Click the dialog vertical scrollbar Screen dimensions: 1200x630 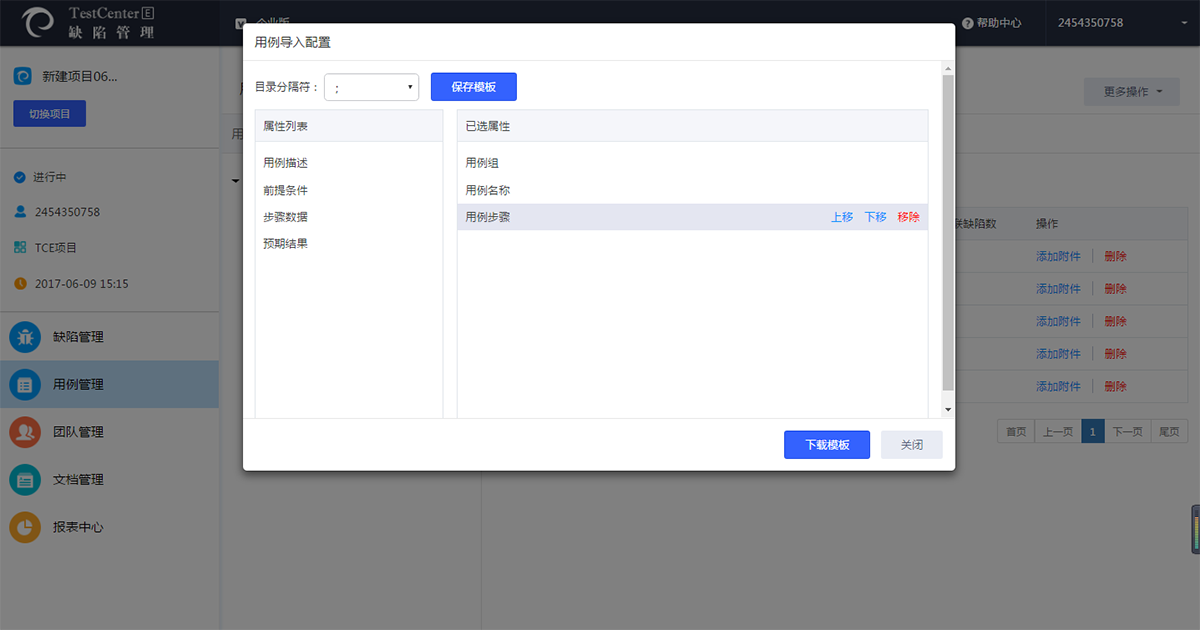pyautogui.click(x=948, y=230)
